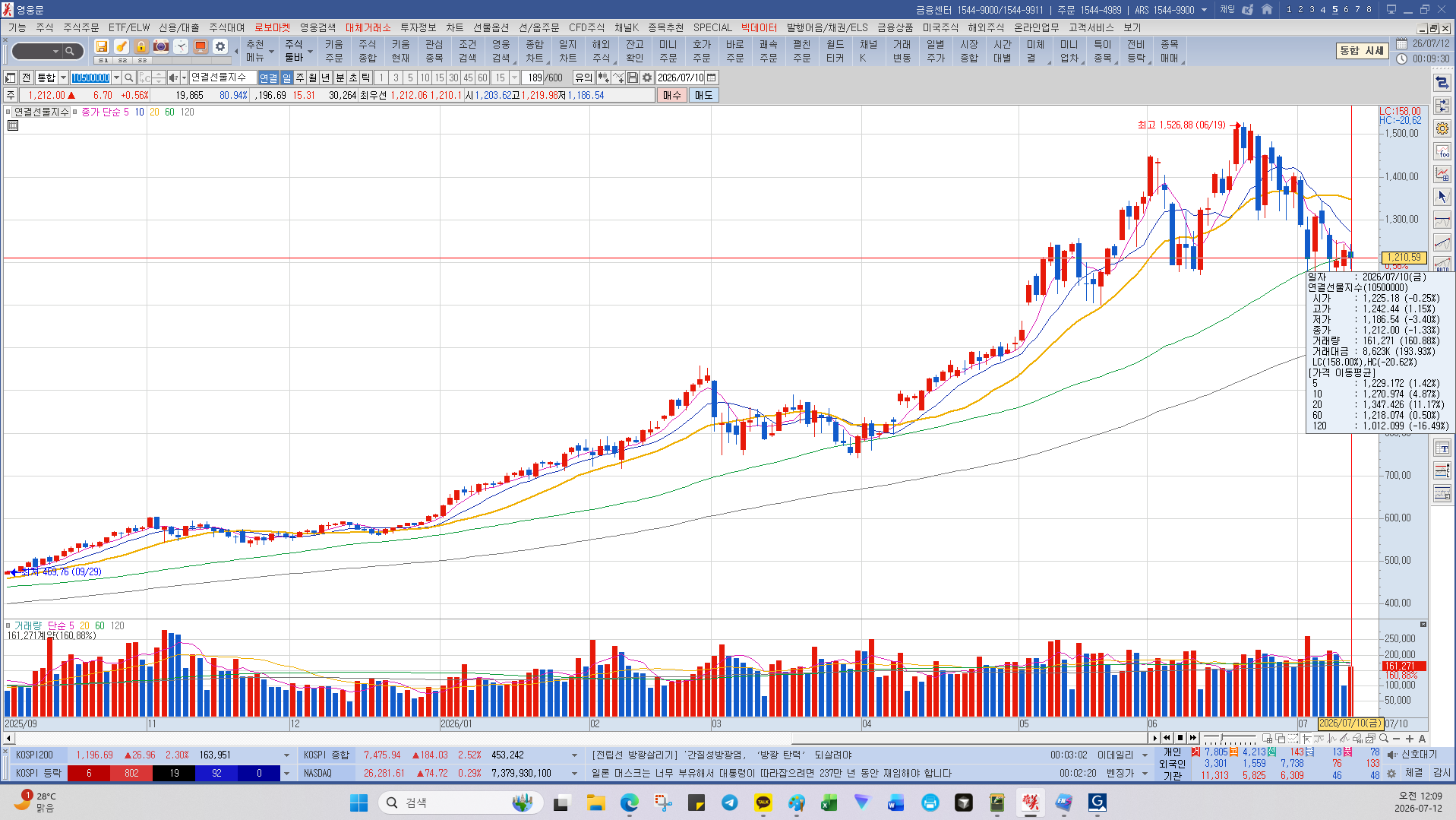Toggle the 주 weekly period button
The image size is (1456, 820).
(300, 78)
